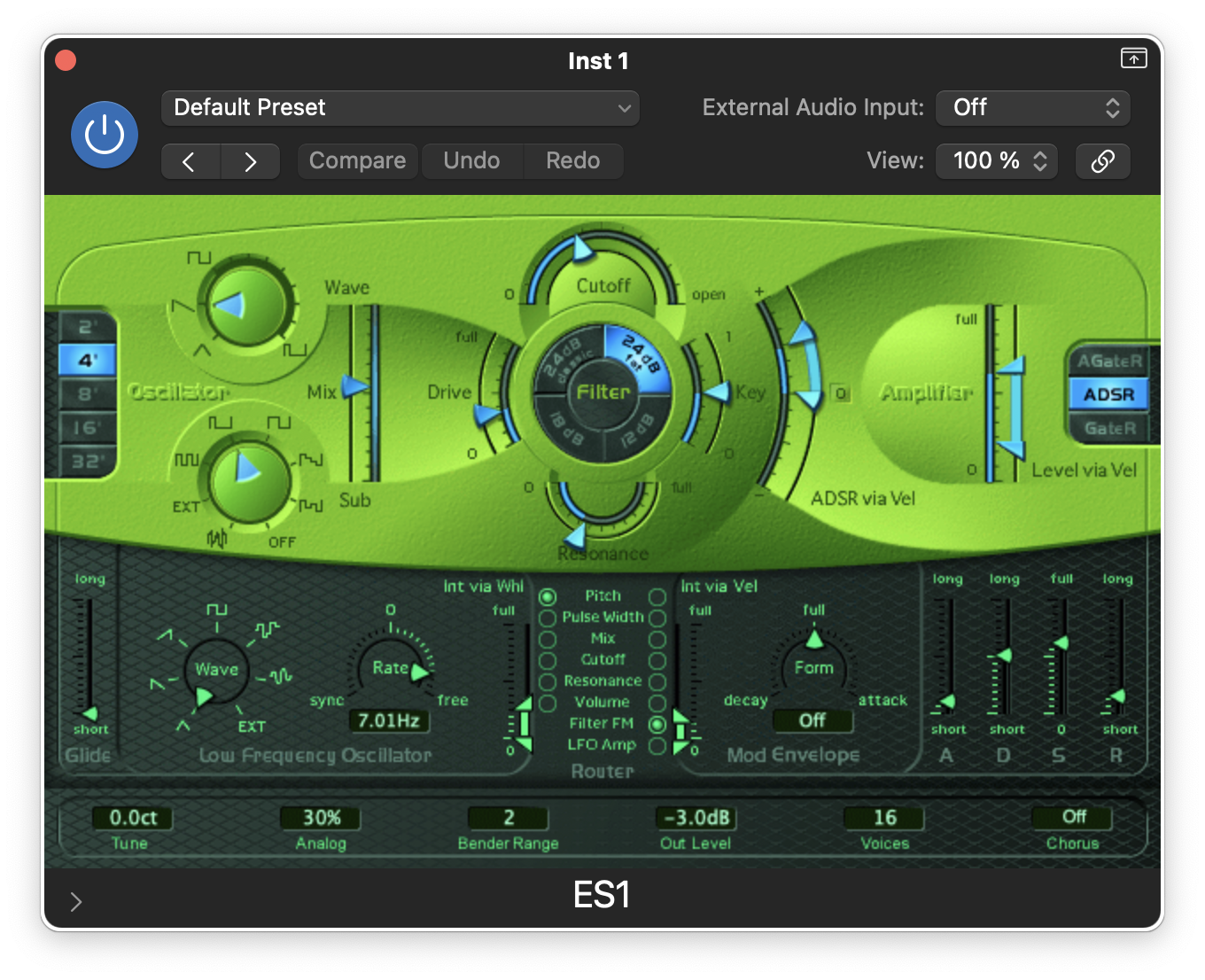The width and height of the screenshot is (1205, 980).
Task: Click the link chain icon
Action: [1102, 161]
